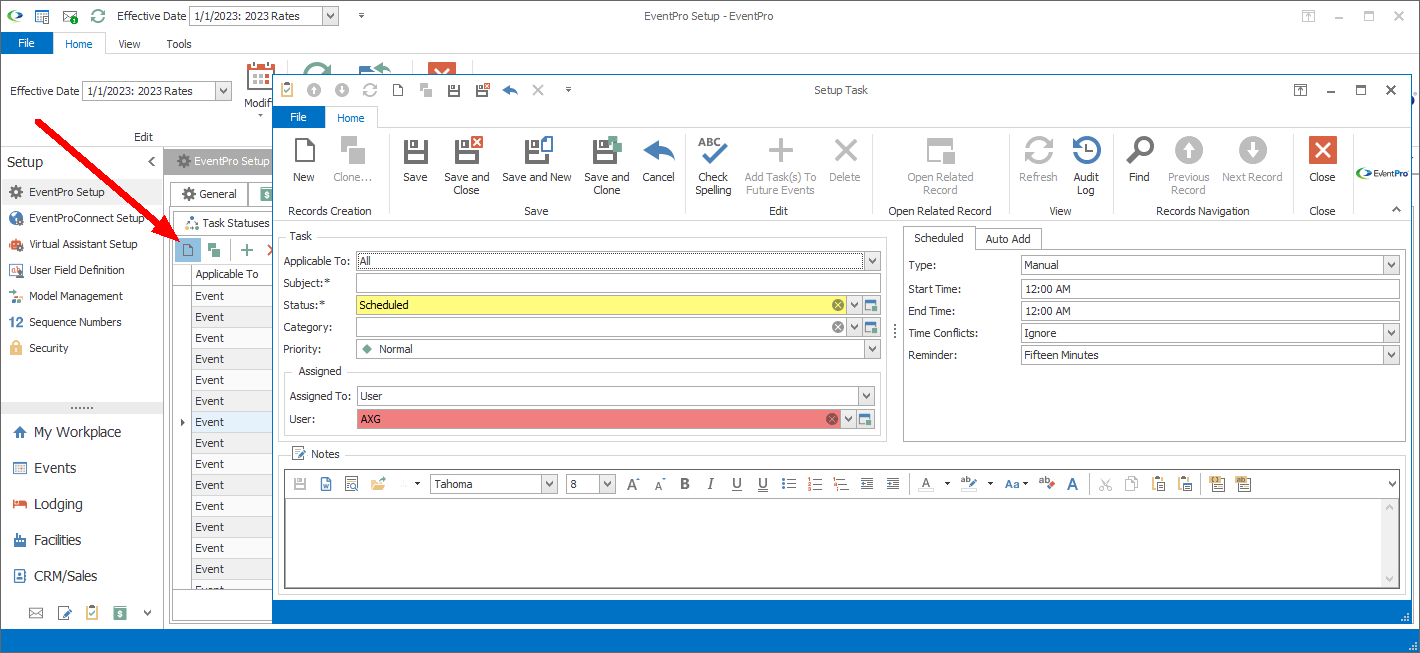1420x653 pixels.
Task: Open the Status dropdown arrow
Action: [854, 305]
